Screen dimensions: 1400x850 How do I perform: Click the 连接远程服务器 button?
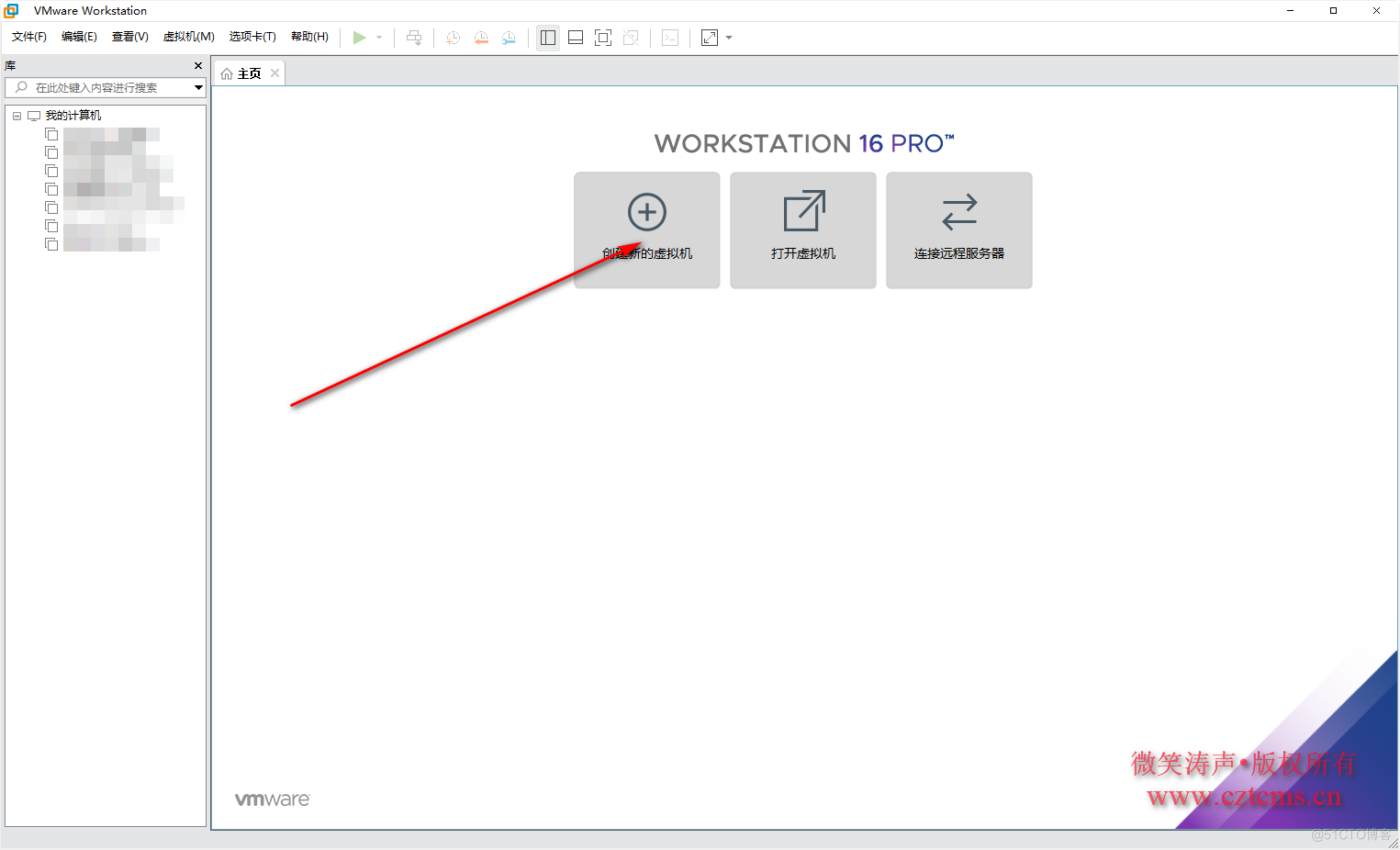[959, 230]
